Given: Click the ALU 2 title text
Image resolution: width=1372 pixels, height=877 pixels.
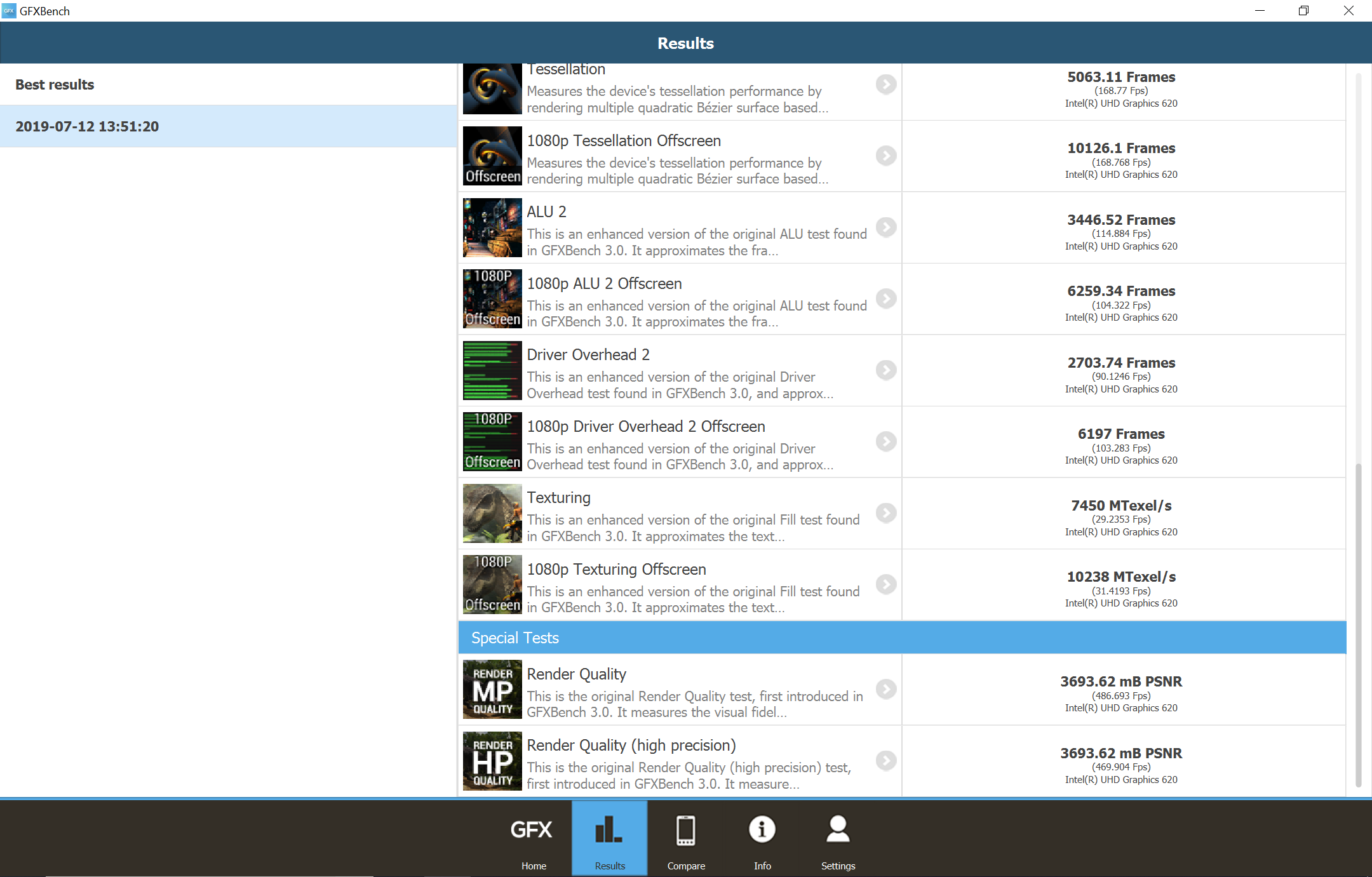Looking at the screenshot, I should point(546,211).
